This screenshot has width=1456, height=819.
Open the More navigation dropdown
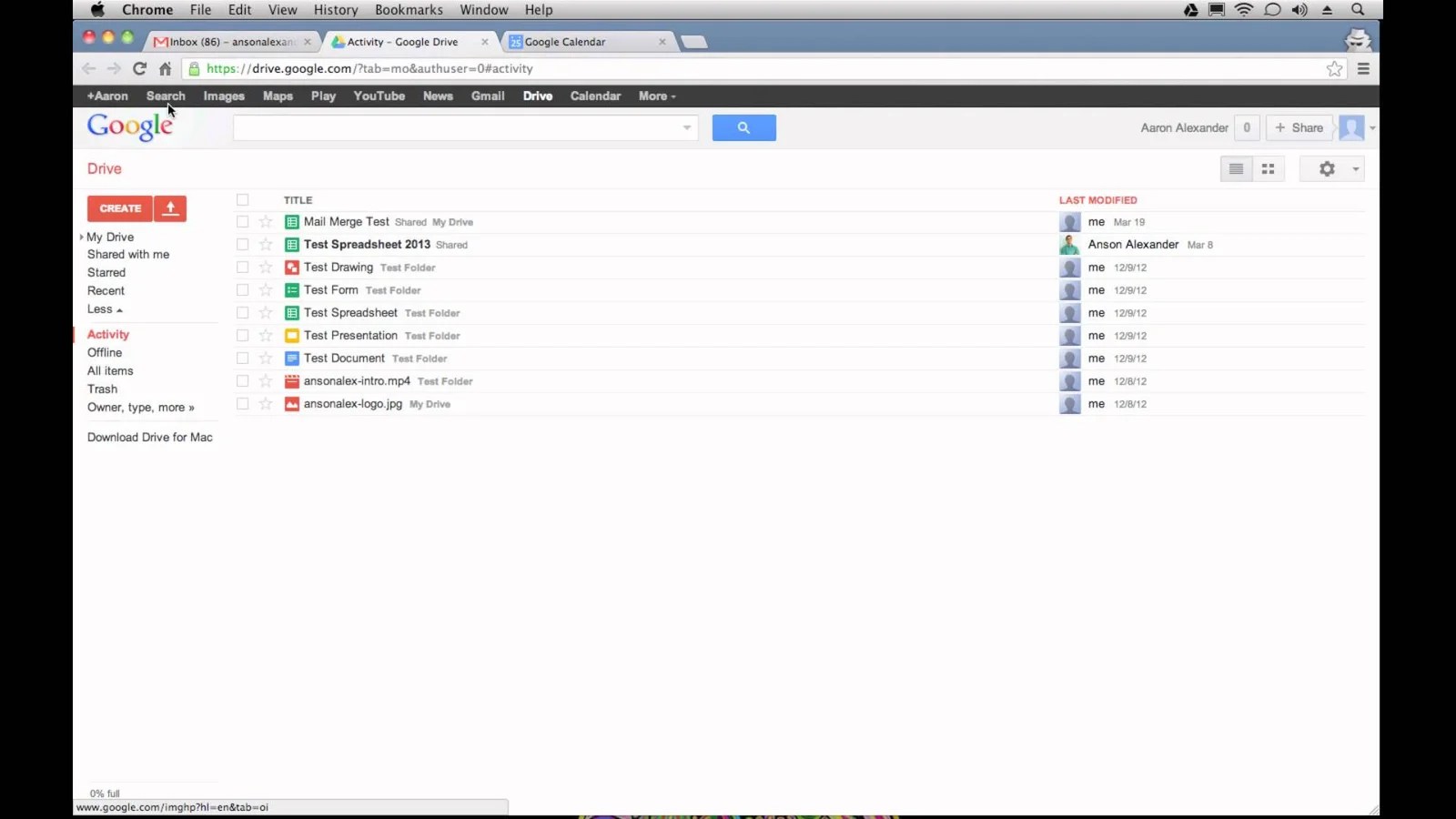(656, 96)
